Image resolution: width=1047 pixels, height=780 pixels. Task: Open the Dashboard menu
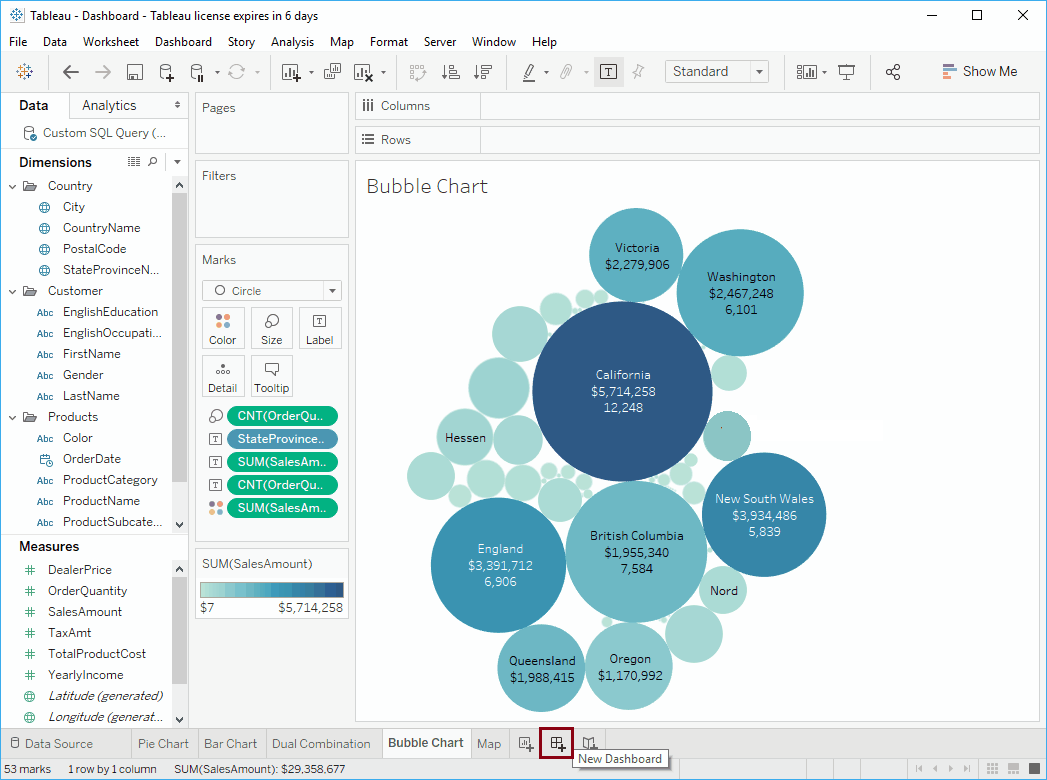pos(183,42)
